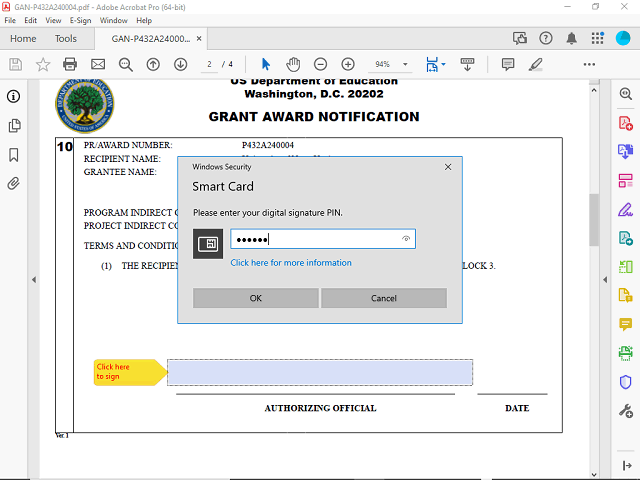
Task: Open the Attachments paperclip panel
Action: pyautogui.click(x=13, y=184)
